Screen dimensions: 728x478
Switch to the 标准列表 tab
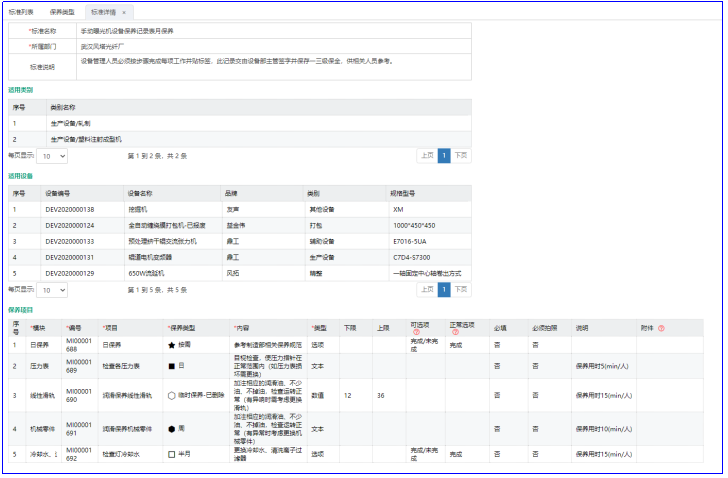(x=19, y=12)
